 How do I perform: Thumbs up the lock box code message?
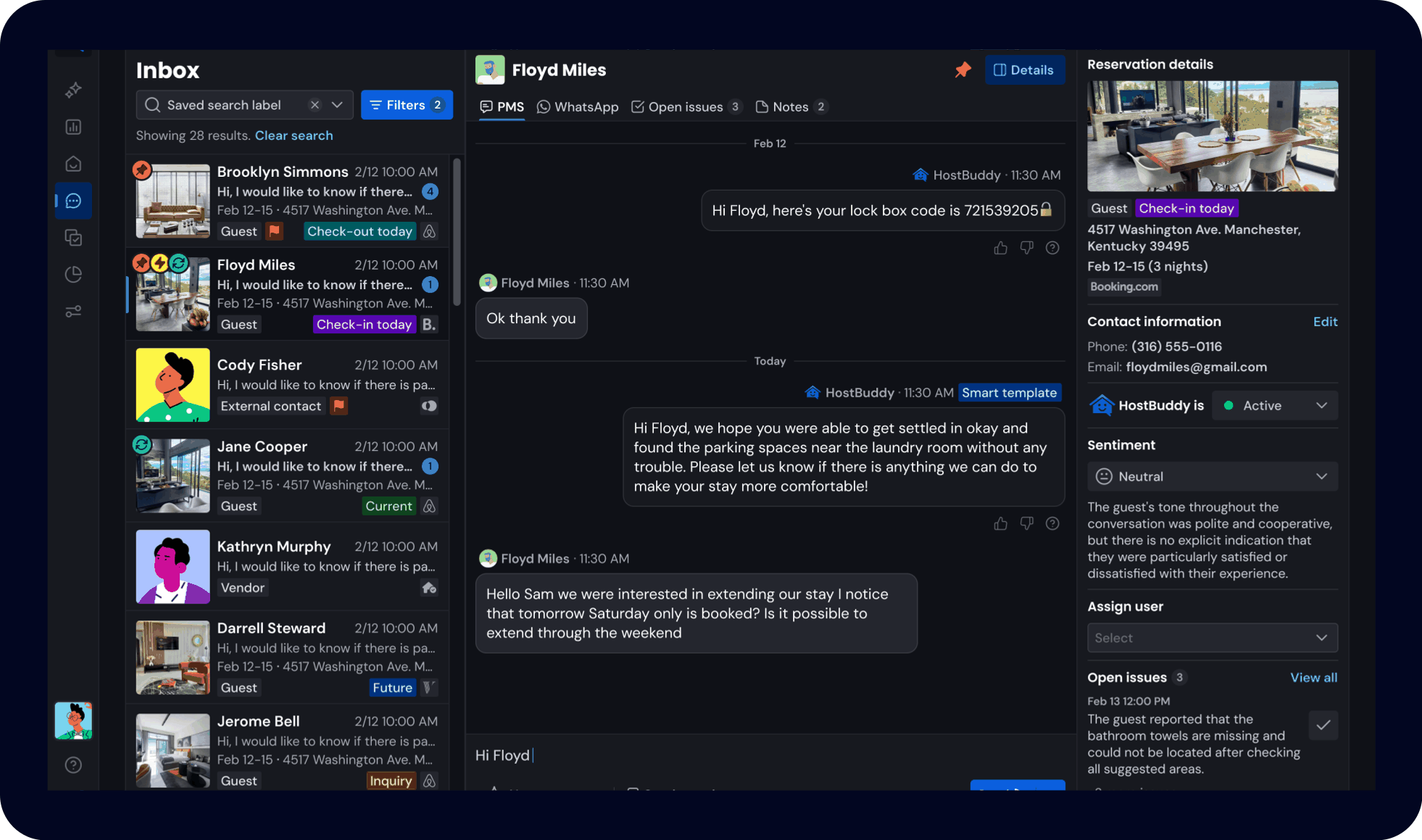(1001, 248)
